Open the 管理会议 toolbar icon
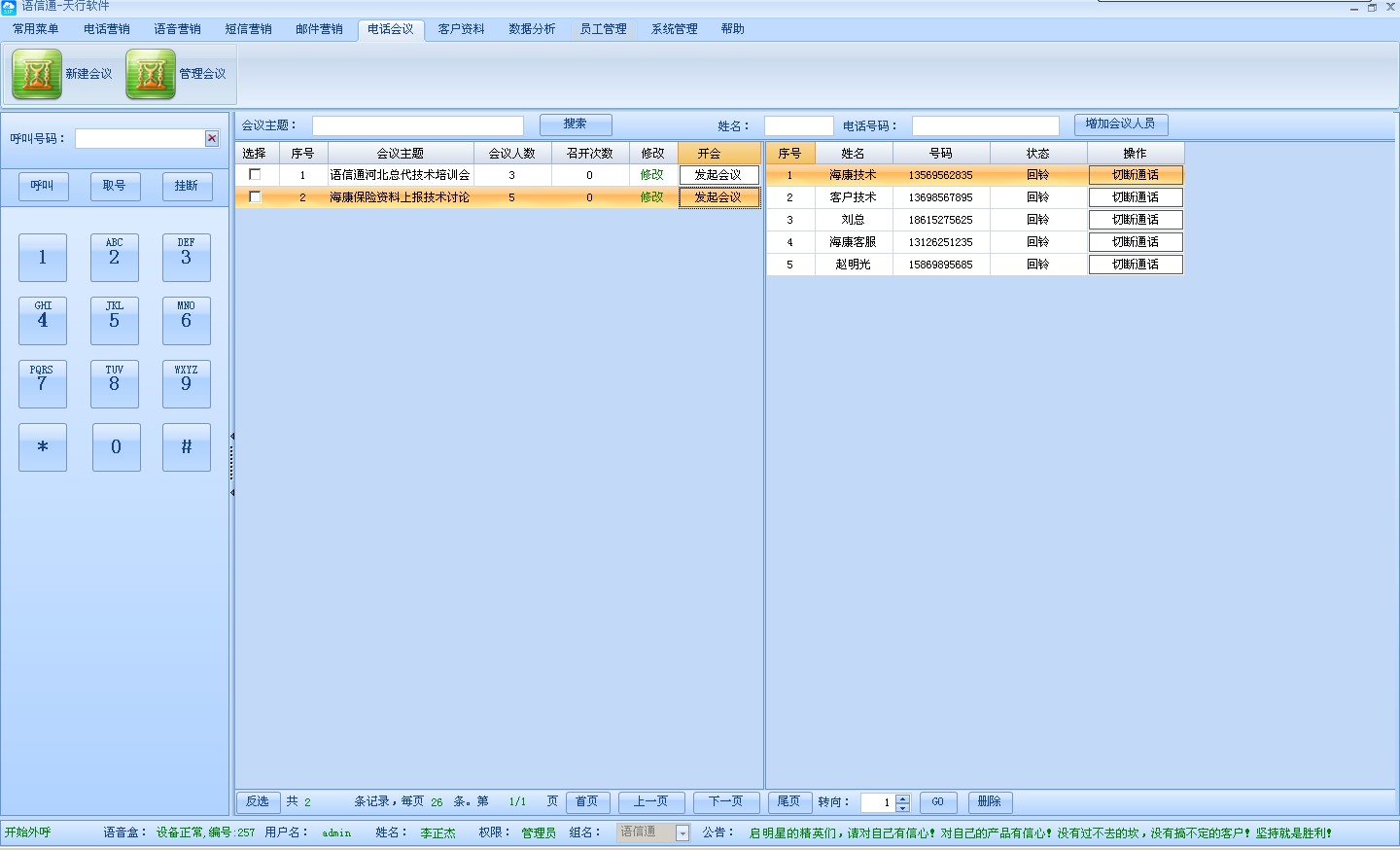1400x850 pixels. click(x=151, y=74)
